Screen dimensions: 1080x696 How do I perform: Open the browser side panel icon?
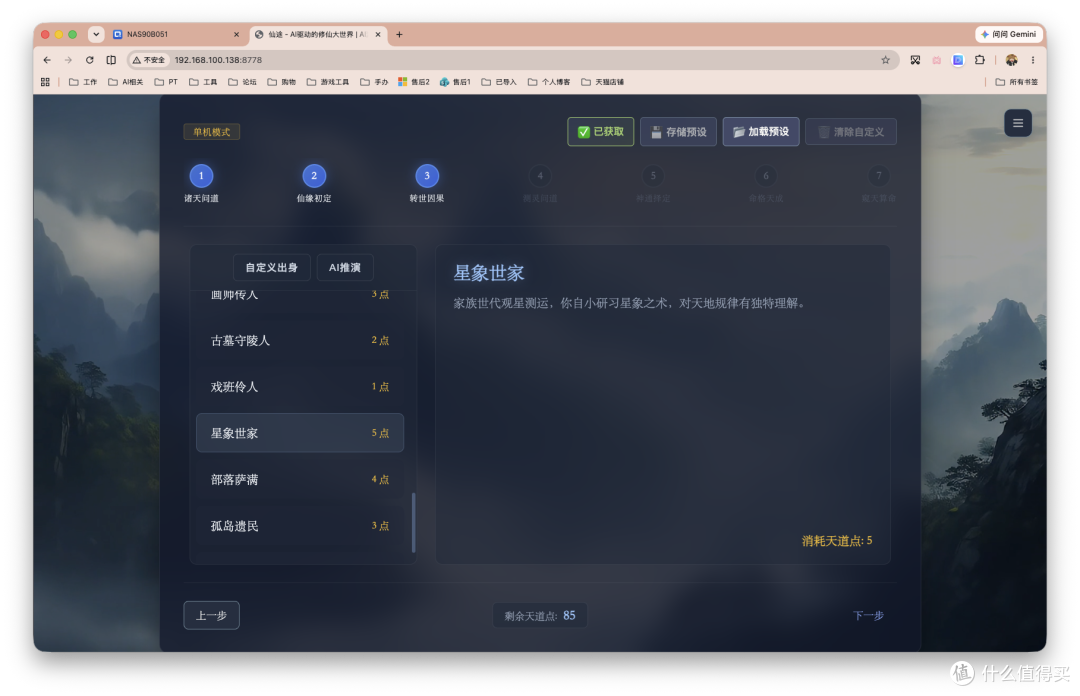click(x=111, y=60)
